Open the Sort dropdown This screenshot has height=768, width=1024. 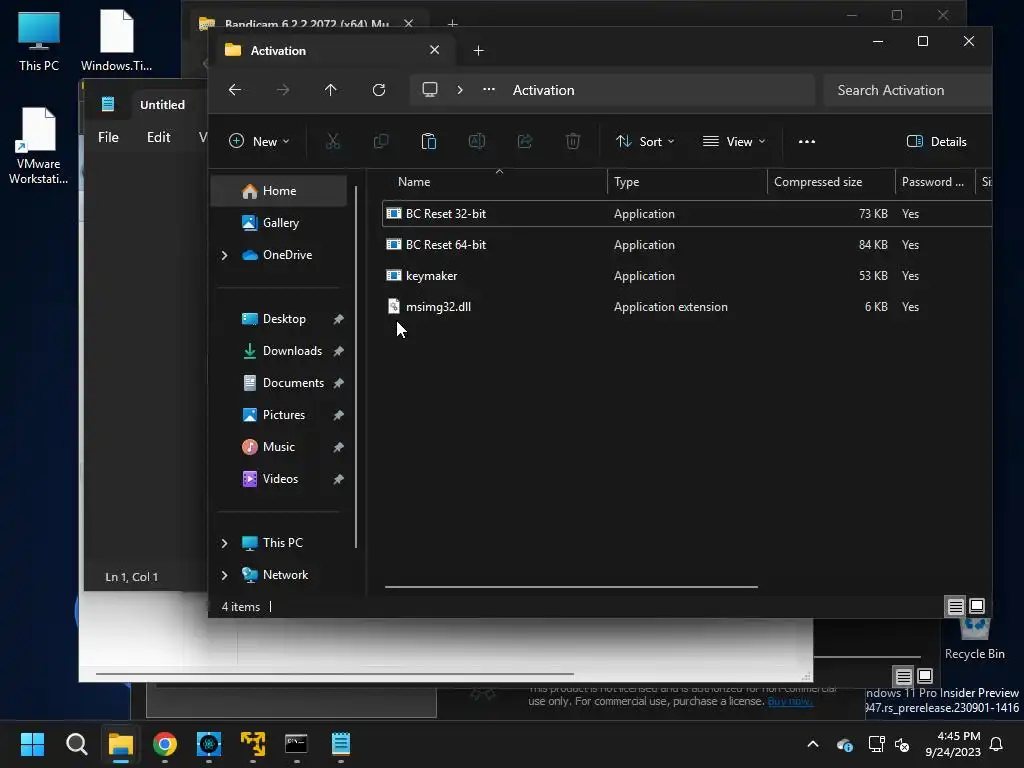645,141
